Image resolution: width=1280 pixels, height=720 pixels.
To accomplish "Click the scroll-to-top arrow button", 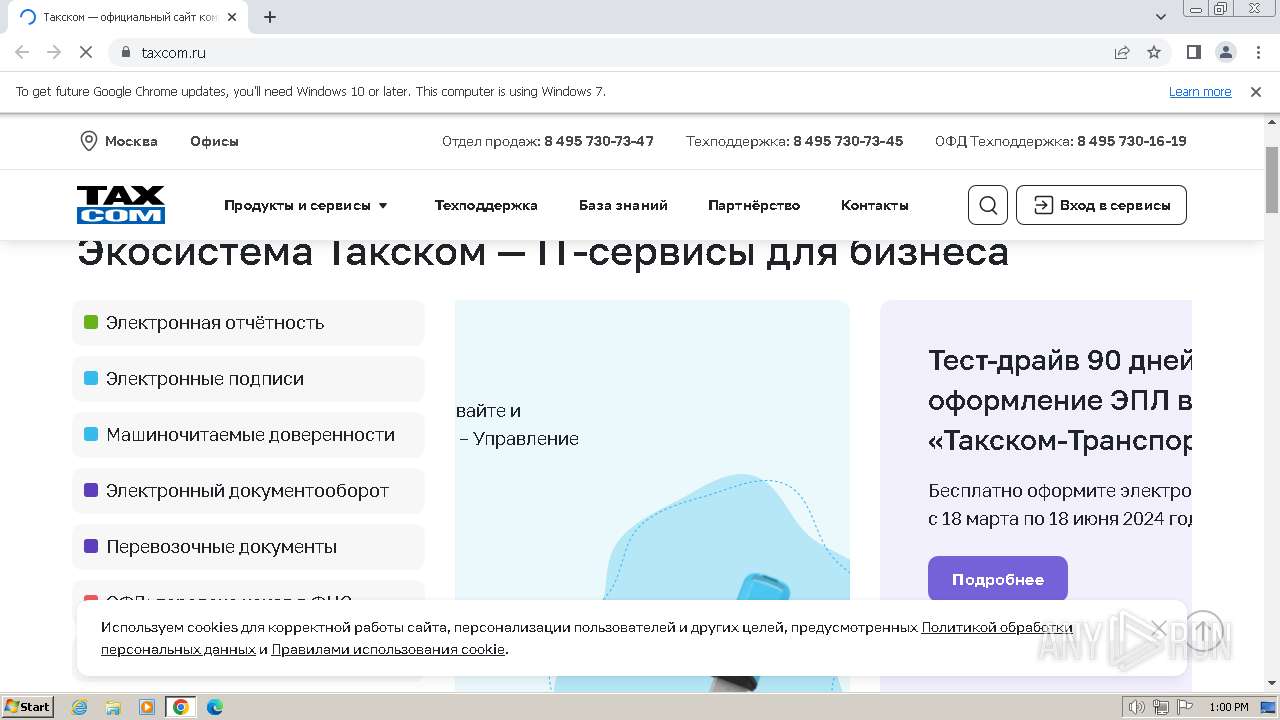I will [1203, 631].
